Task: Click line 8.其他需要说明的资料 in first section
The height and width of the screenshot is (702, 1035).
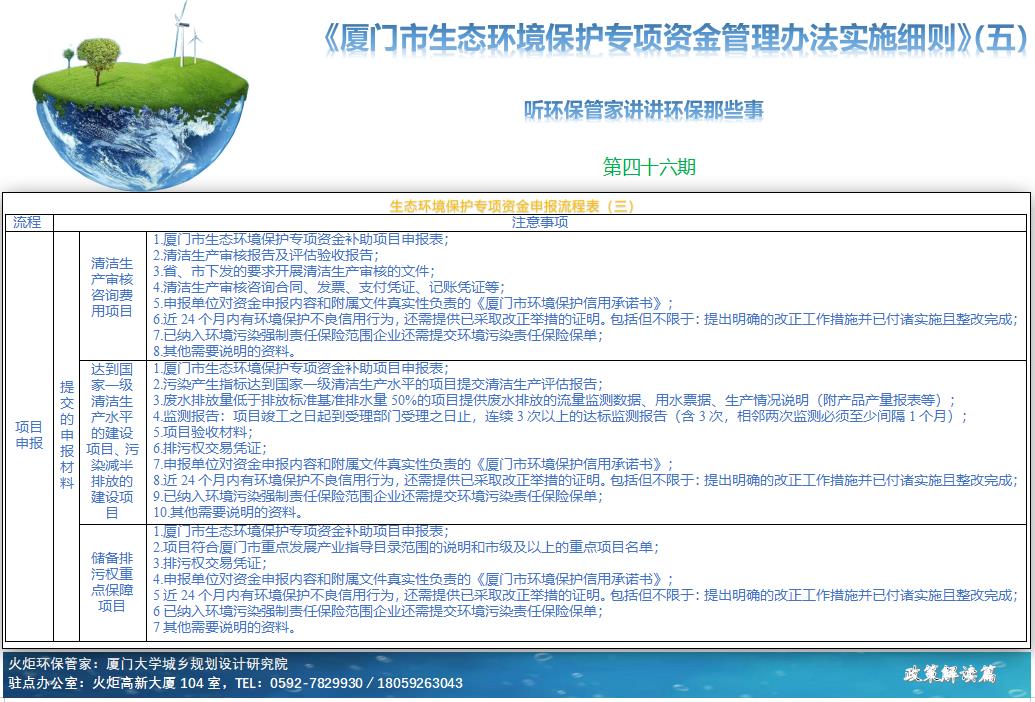Action: pos(224,352)
